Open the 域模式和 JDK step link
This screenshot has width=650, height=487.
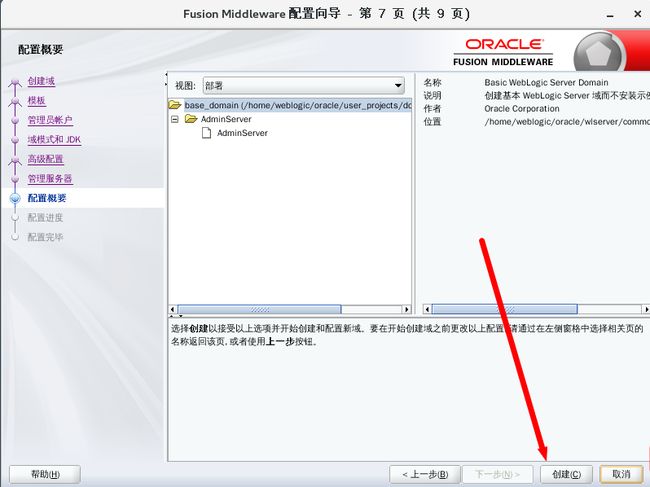tap(54, 140)
